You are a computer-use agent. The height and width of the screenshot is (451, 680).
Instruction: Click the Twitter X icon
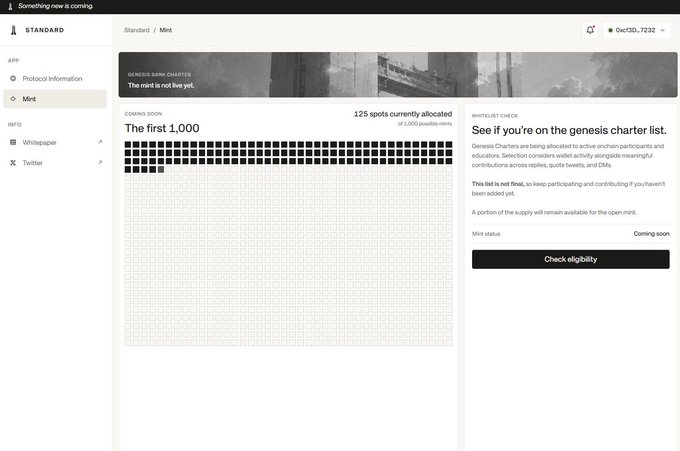point(13,163)
